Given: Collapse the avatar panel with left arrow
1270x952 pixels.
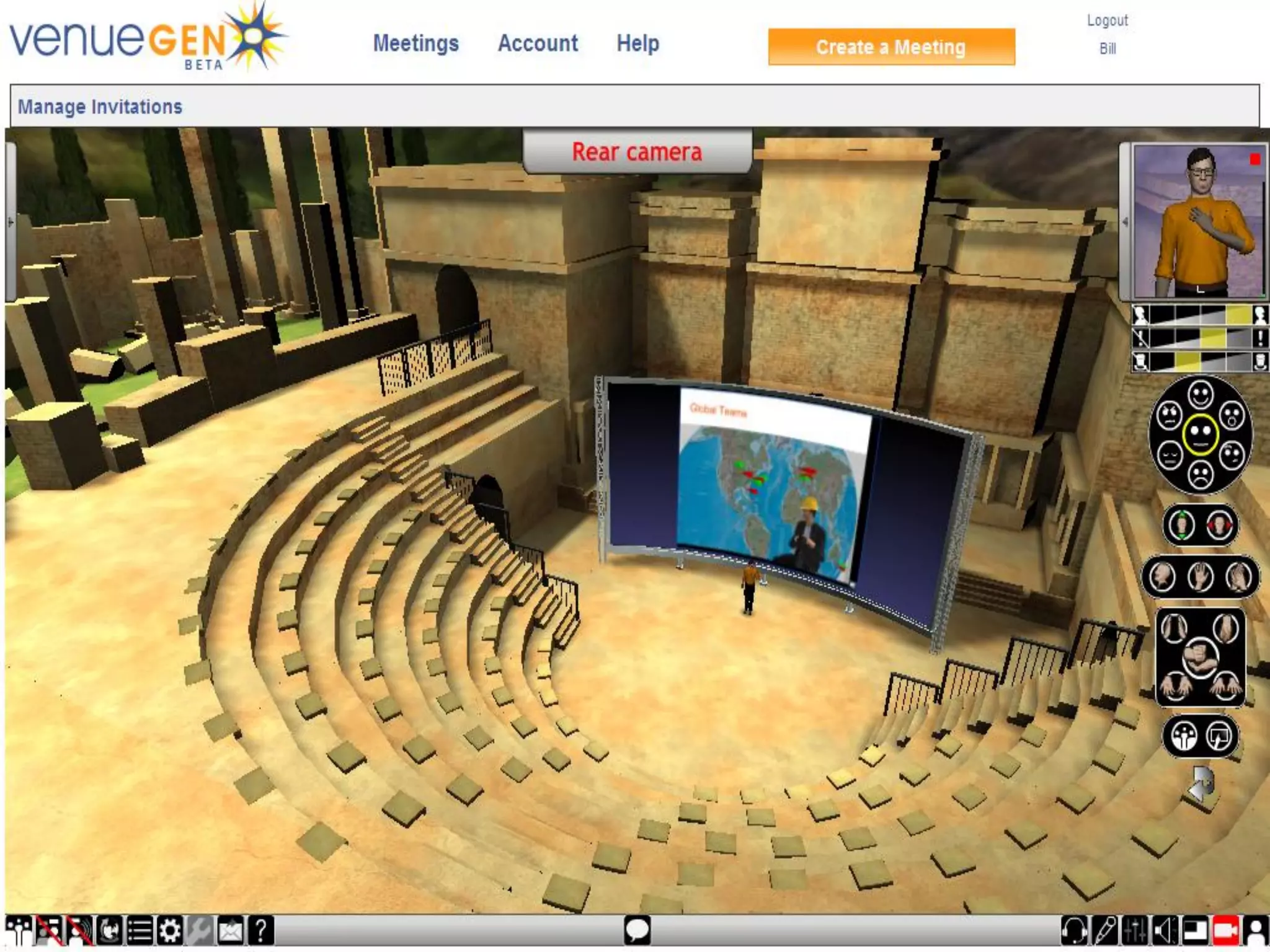Looking at the screenshot, I should pos(1126,221).
